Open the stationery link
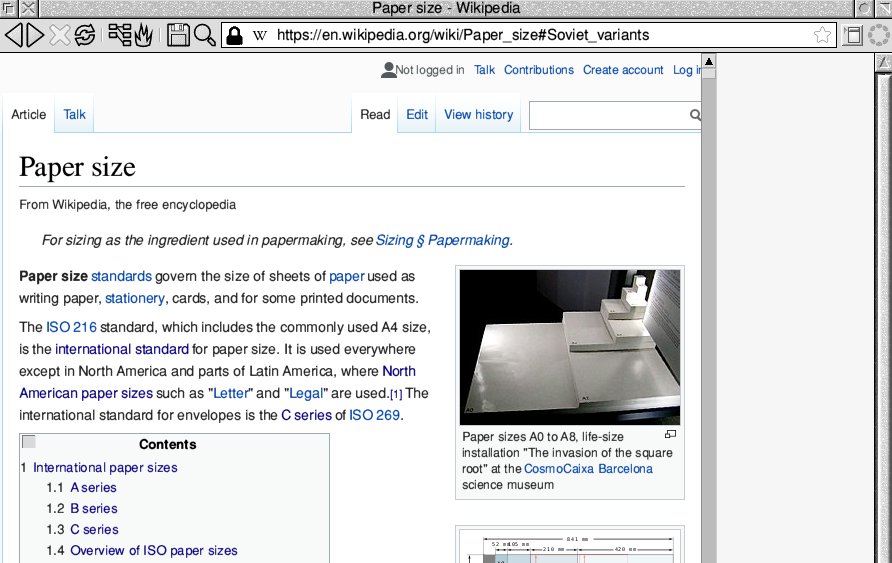 point(135,299)
